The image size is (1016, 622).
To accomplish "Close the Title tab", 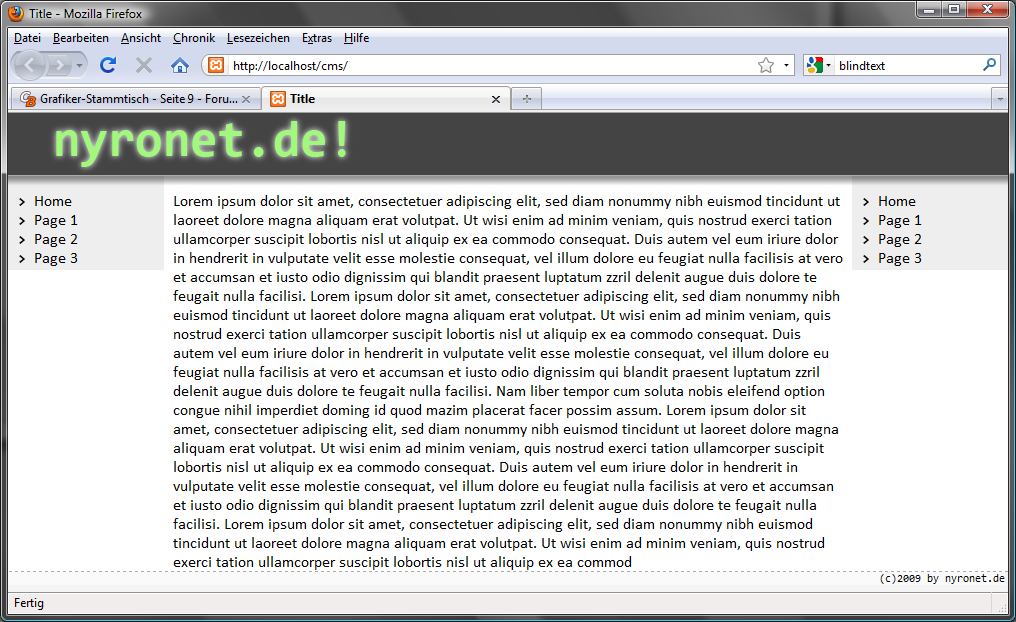I will click(496, 99).
